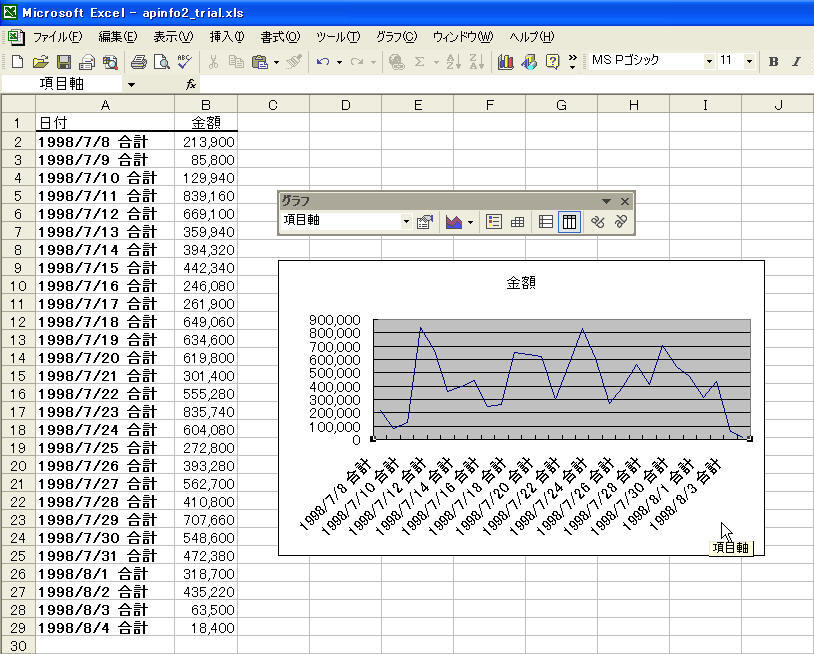Open the Chart Wizard from the toolbar

506,62
